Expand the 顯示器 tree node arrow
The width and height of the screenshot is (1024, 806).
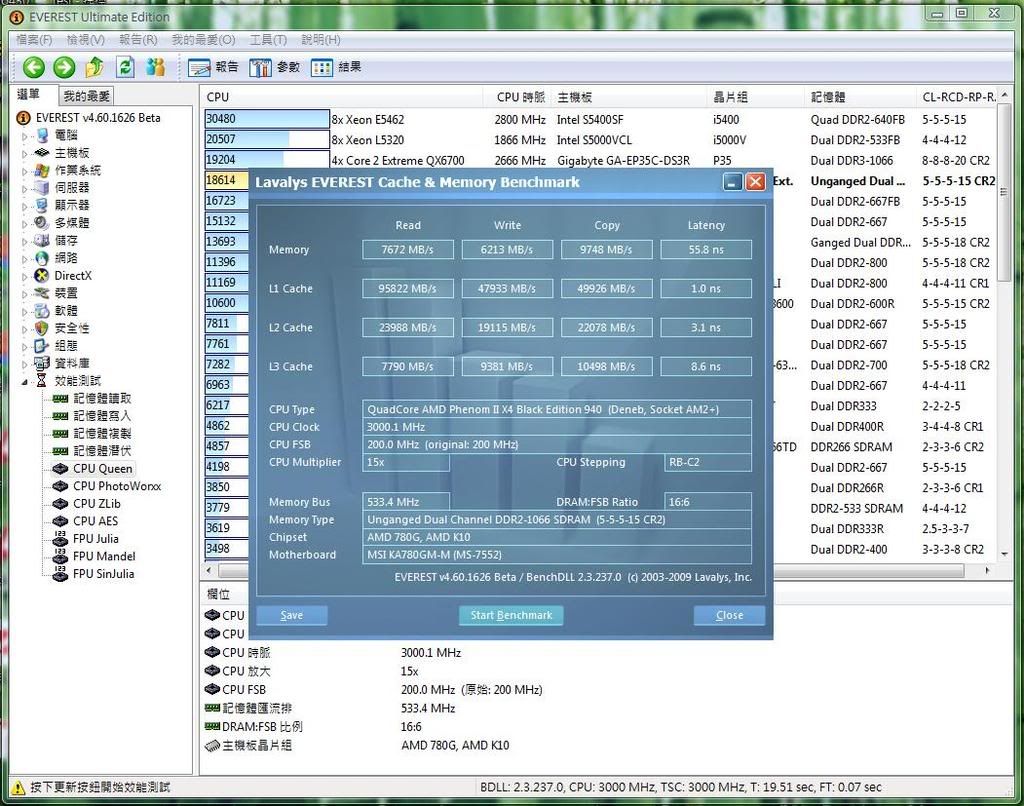point(25,207)
